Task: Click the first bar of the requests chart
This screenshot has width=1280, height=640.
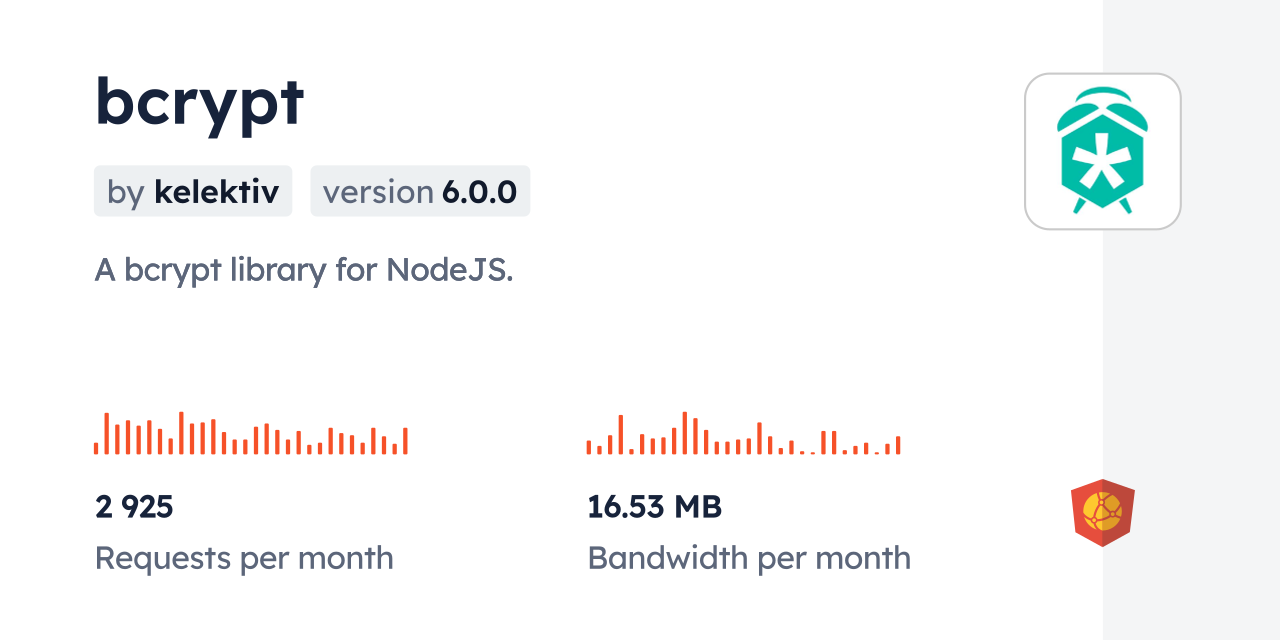Action: point(96,448)
